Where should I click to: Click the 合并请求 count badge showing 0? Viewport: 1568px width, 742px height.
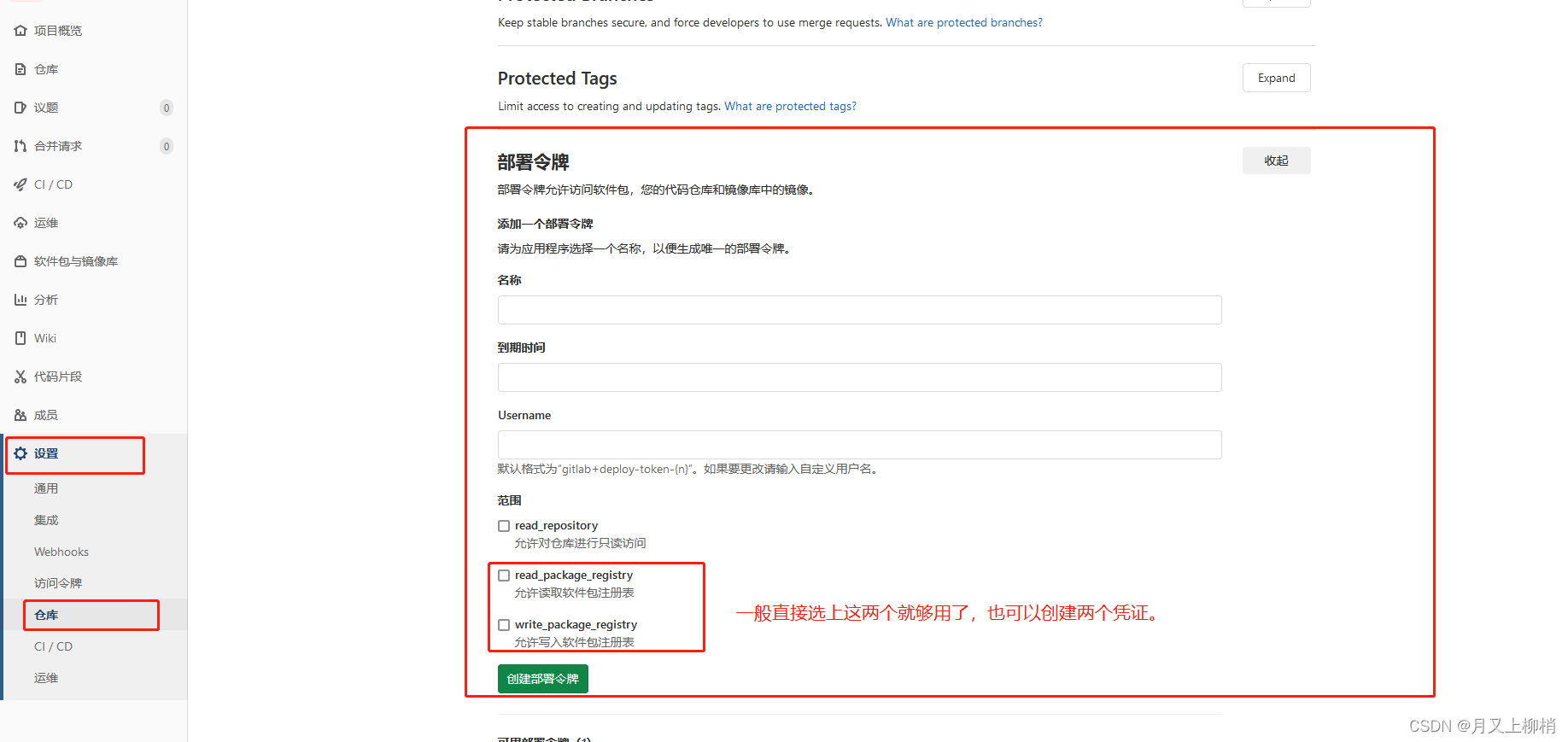point(167,146)
